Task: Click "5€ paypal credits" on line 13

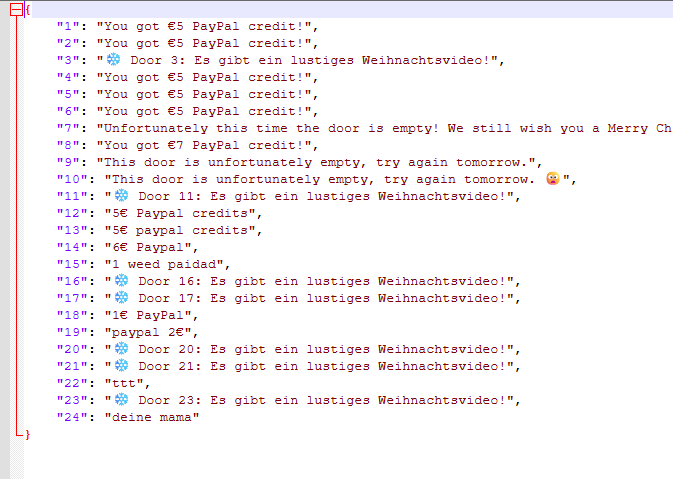Action: point(180,230)
